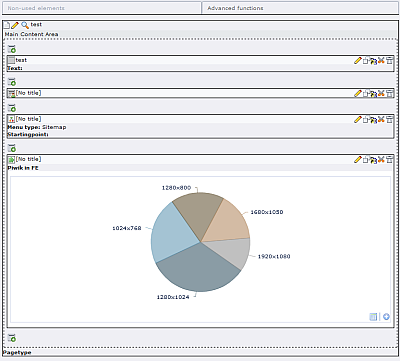Click the 'test' page title link
Image resolution: width=400 pixels, height=361 pixels.
pos(36,25)
